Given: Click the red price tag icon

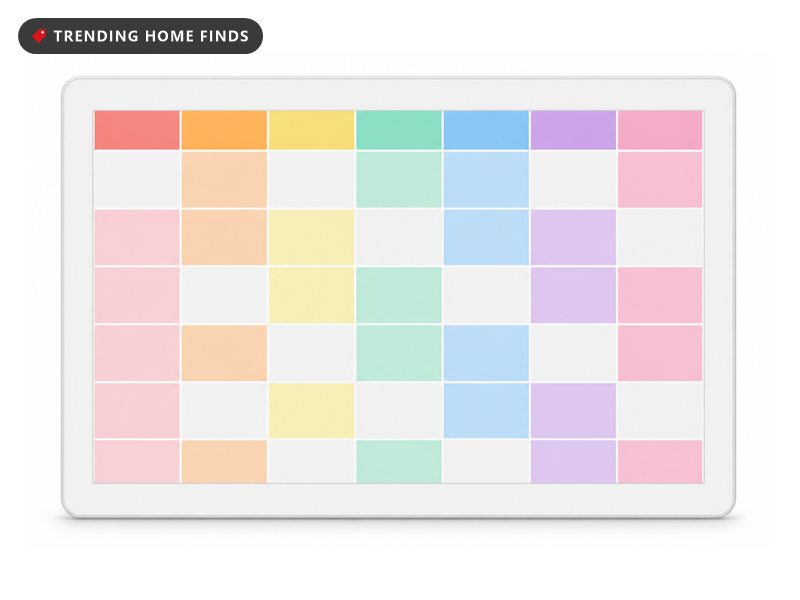Looking at the screenshot, I should coord(39,36).
